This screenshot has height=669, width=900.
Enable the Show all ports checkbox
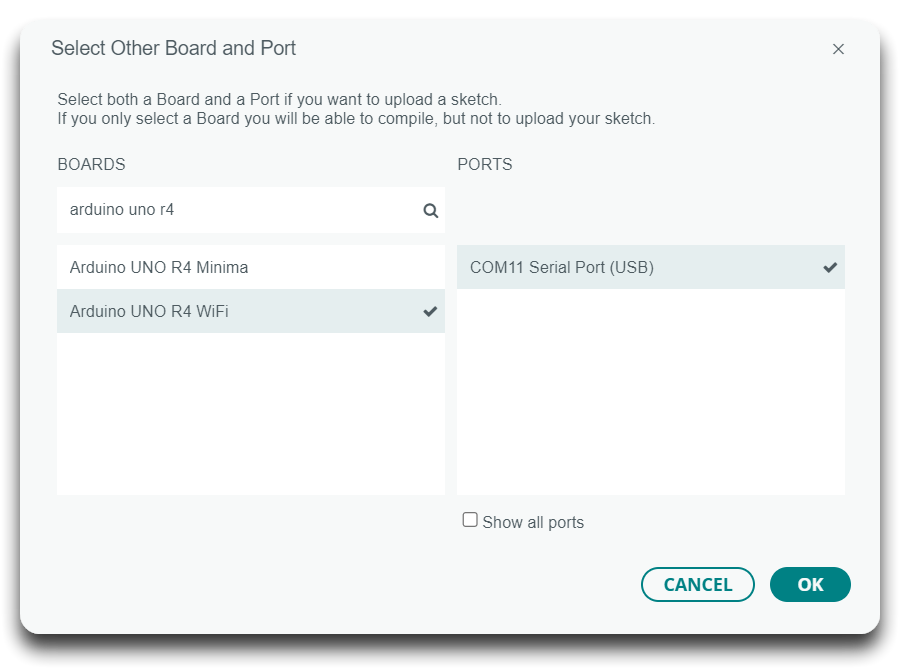click(x=470, y=520)
